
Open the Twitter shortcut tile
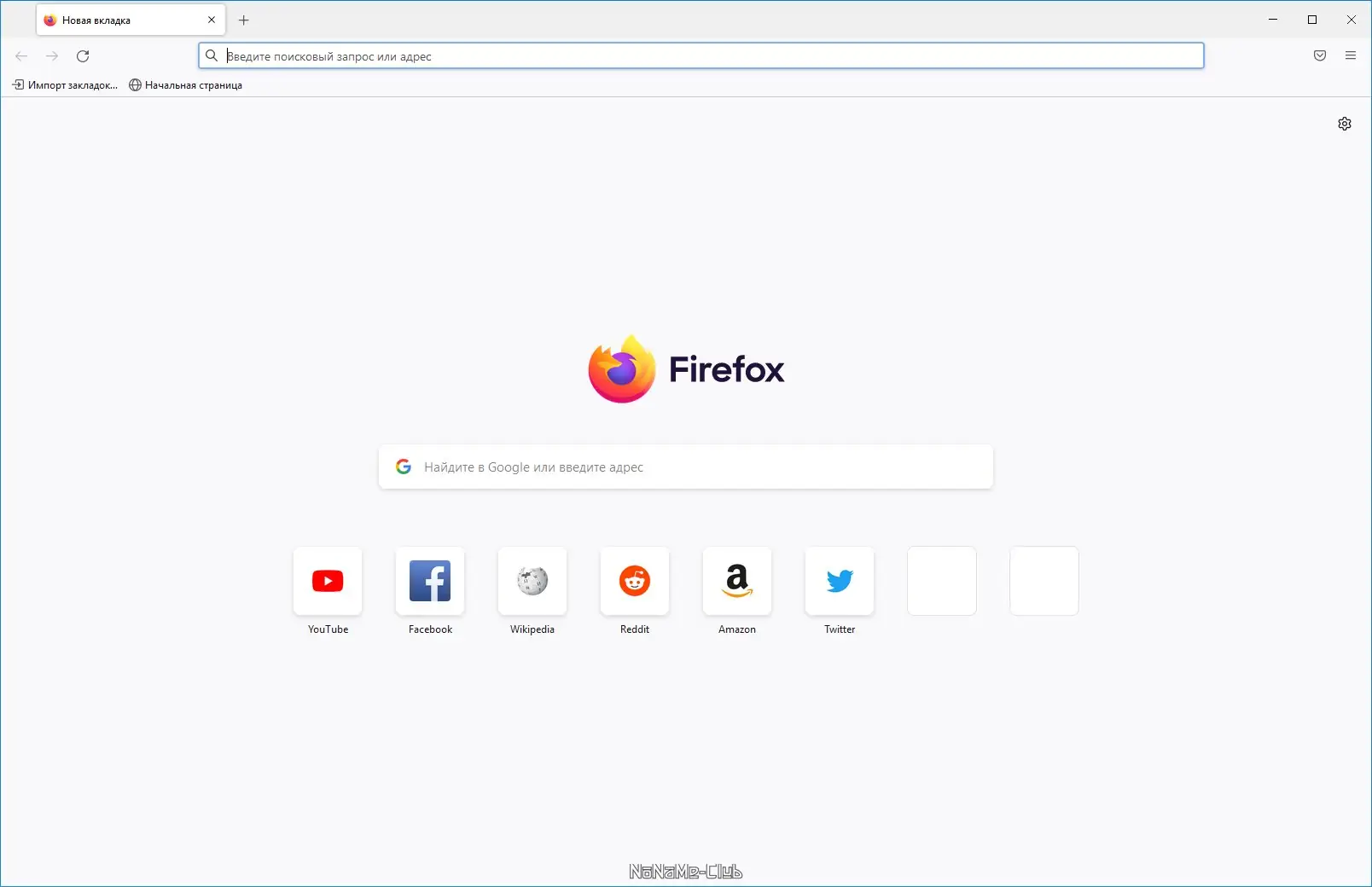click(839, 581)
